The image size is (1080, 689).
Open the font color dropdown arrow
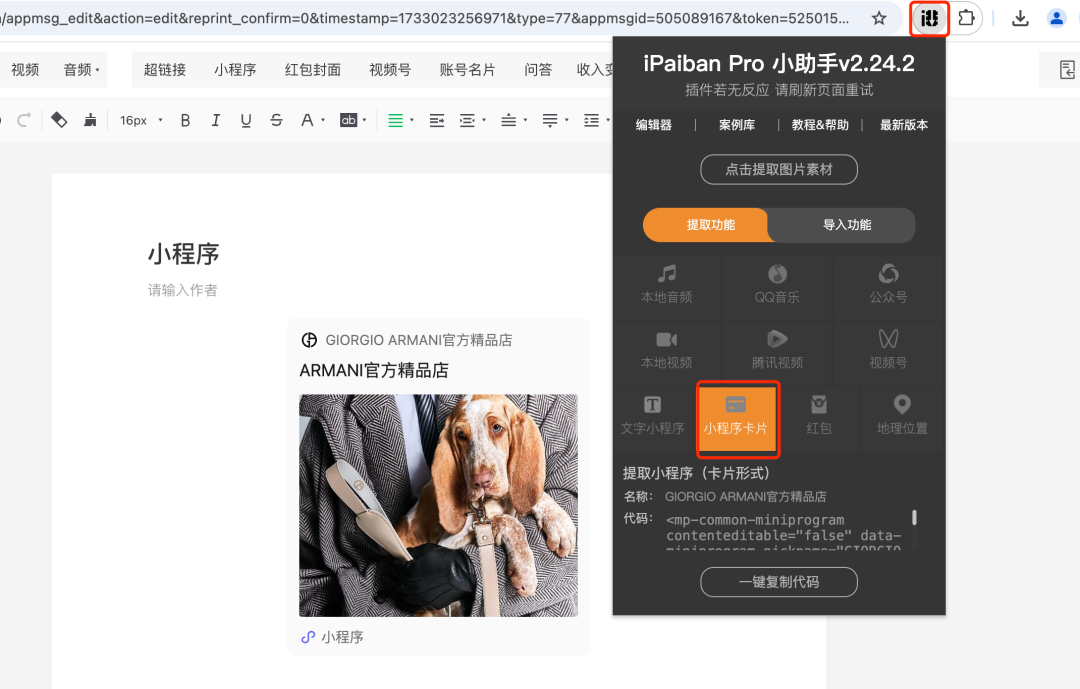pos(323,121)
